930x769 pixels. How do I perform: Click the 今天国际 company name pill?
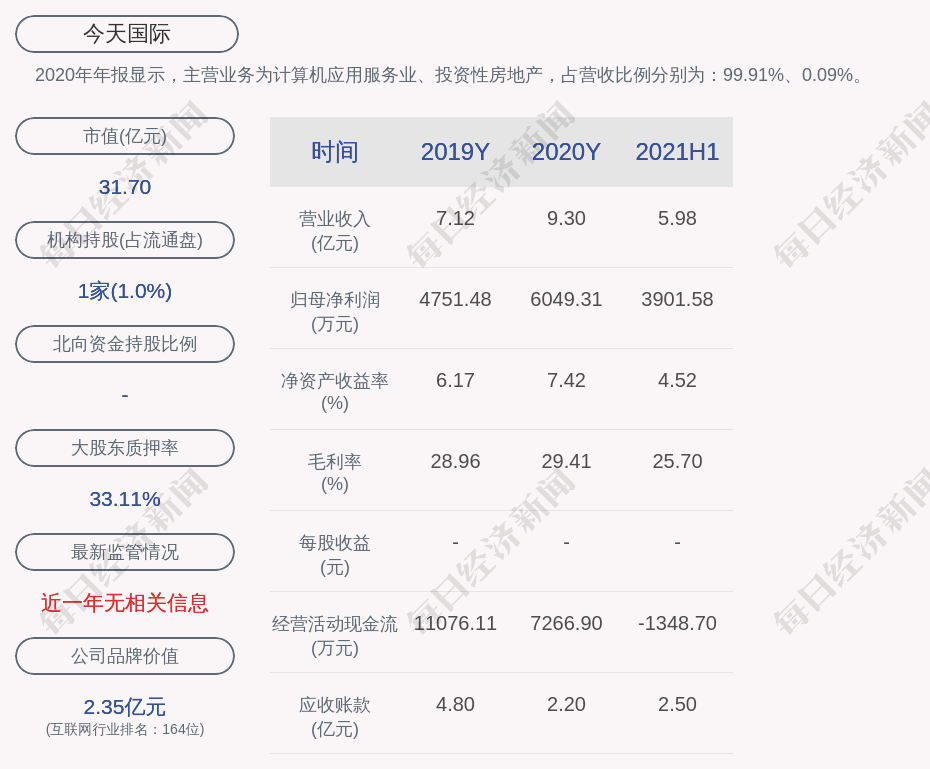tap(127, 34)
